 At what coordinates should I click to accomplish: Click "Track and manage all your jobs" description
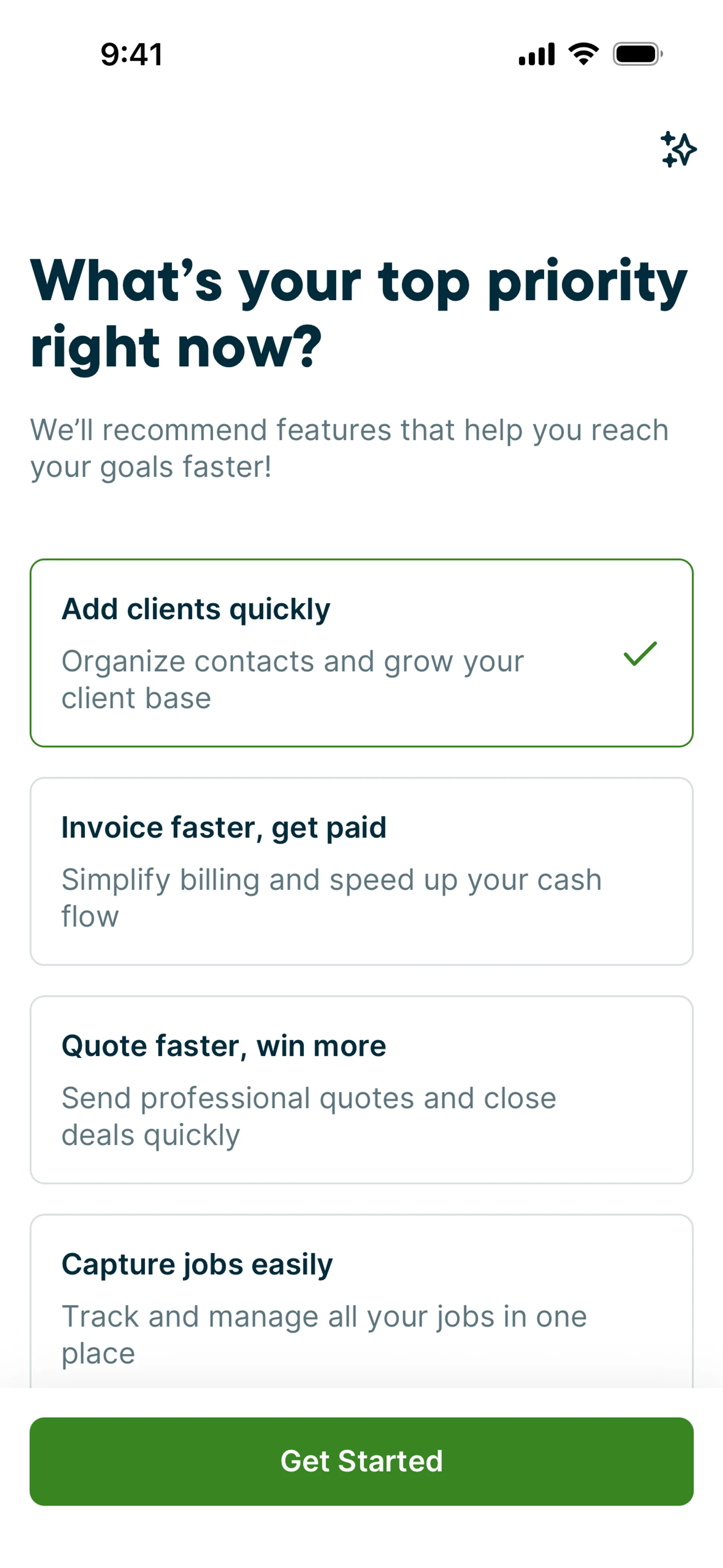click(x=324, y=1334)
